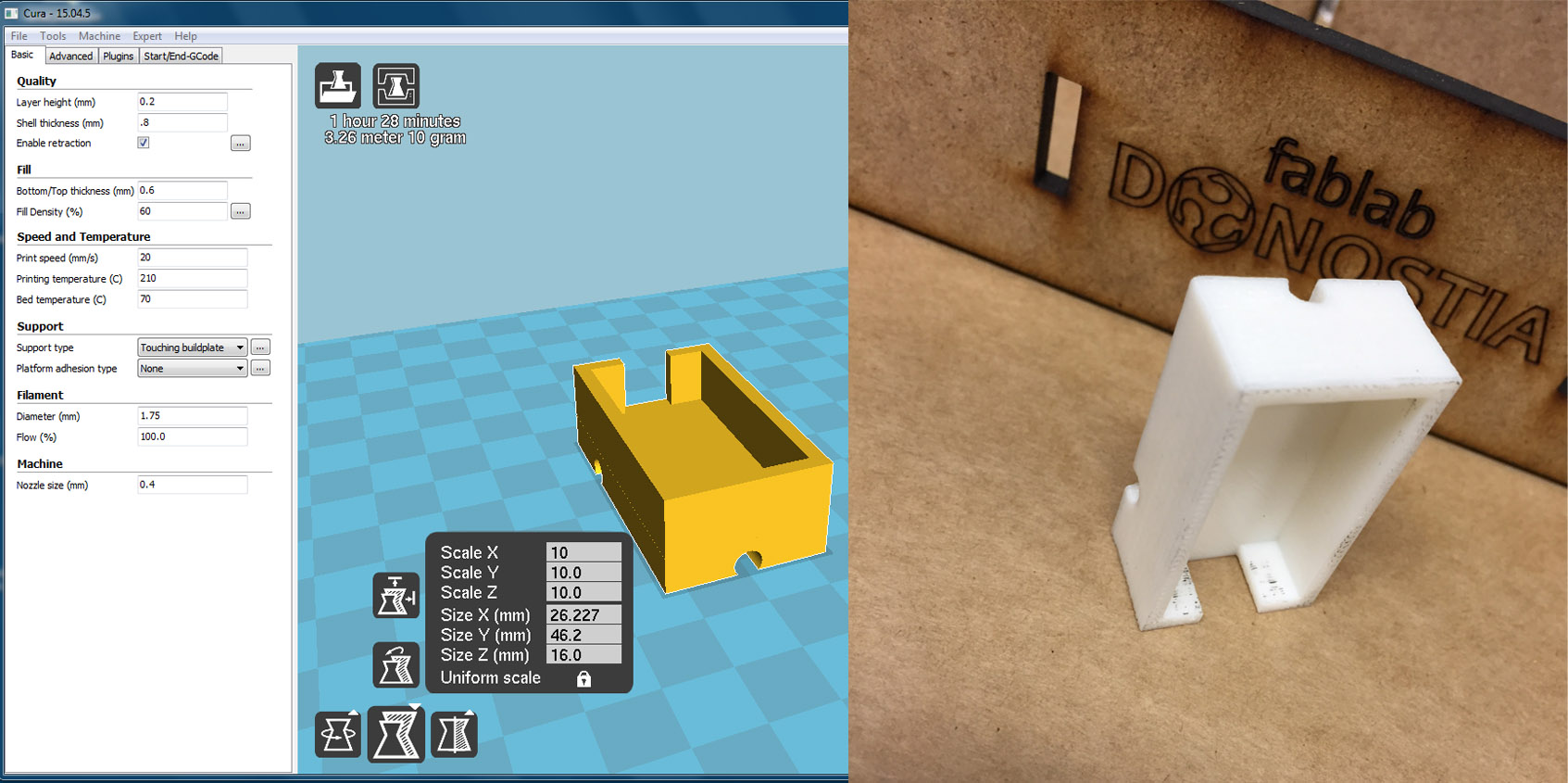The height and width of the screenshot is (783, 1568).
Task: Toggle Enable retraction checkbox
Action: click(144, 143)
